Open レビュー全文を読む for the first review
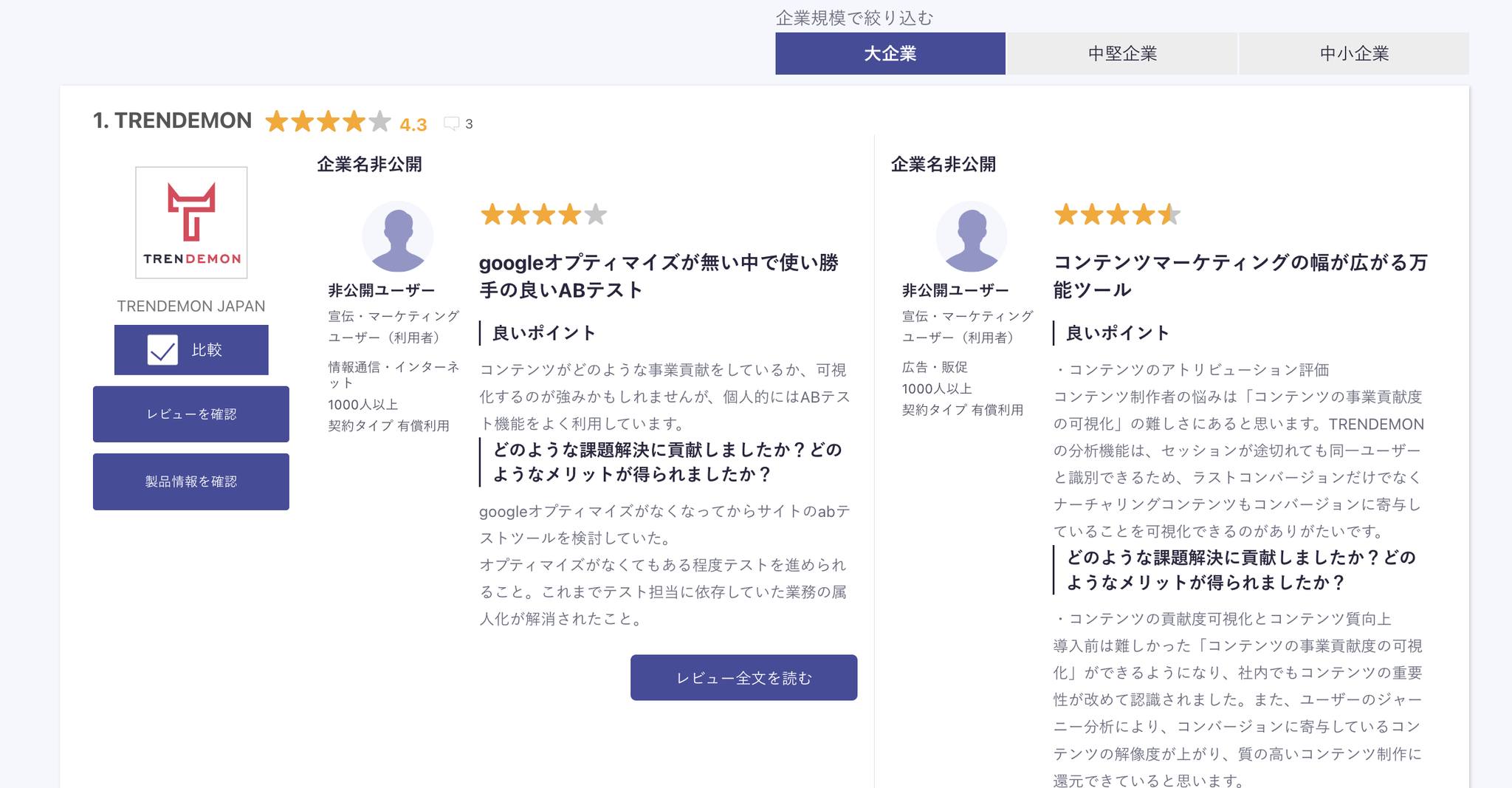 click(x=743, y=677)
